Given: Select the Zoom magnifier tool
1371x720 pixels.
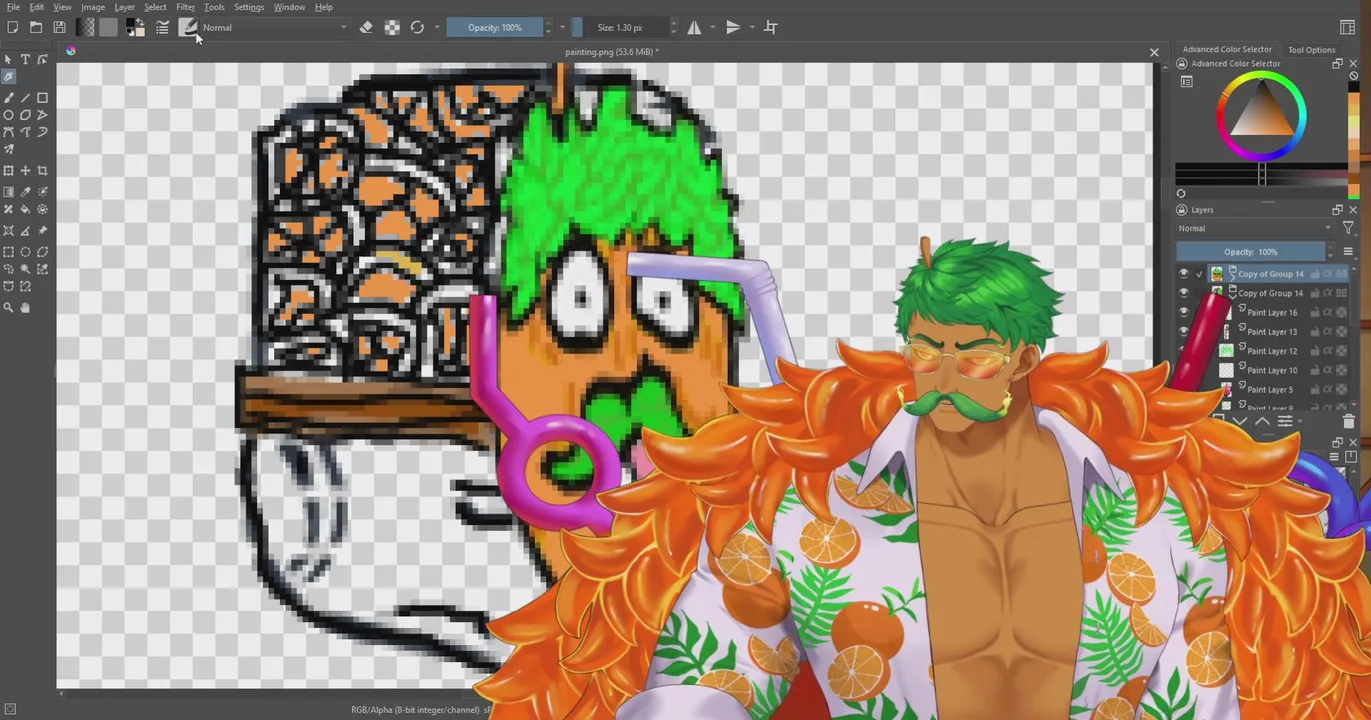Looking at the screenshot, I should 9,308.
